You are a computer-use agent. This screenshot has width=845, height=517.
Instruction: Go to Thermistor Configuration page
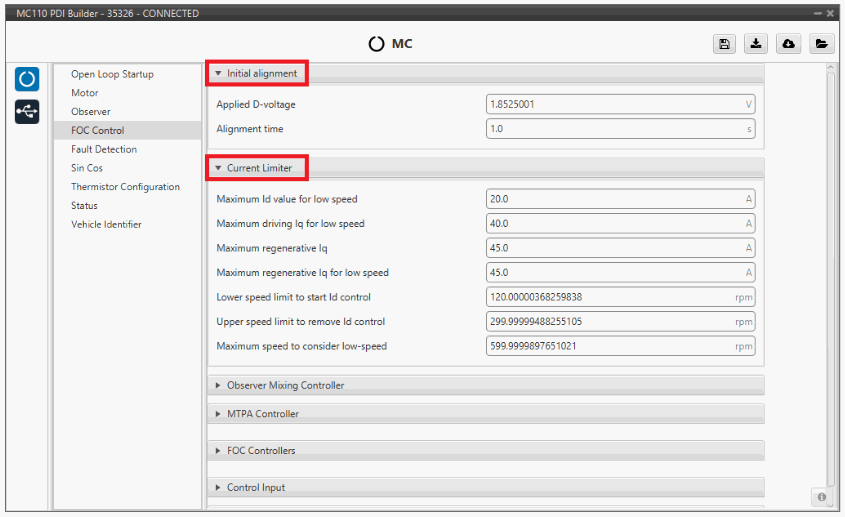[125, 187]
